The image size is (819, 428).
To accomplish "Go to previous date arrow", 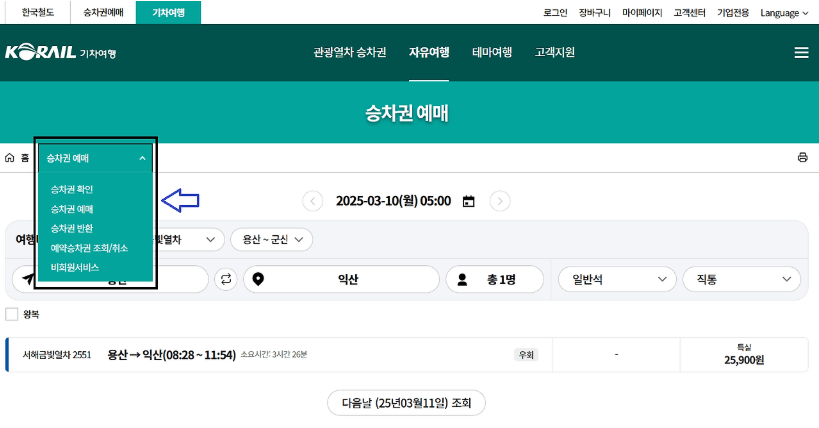I will click(x=312, y=201).
